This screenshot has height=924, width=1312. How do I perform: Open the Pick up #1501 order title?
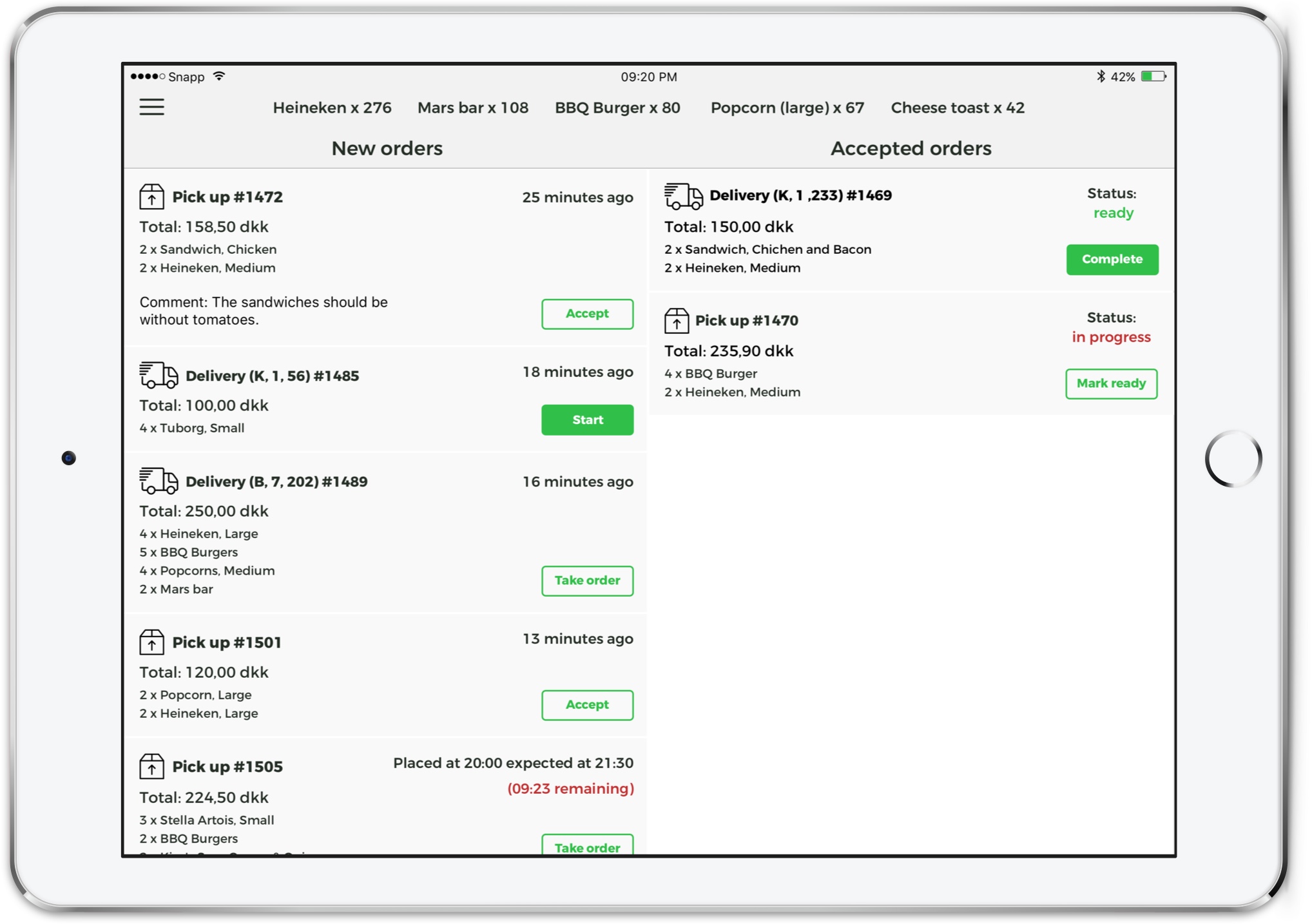point(227,642)
